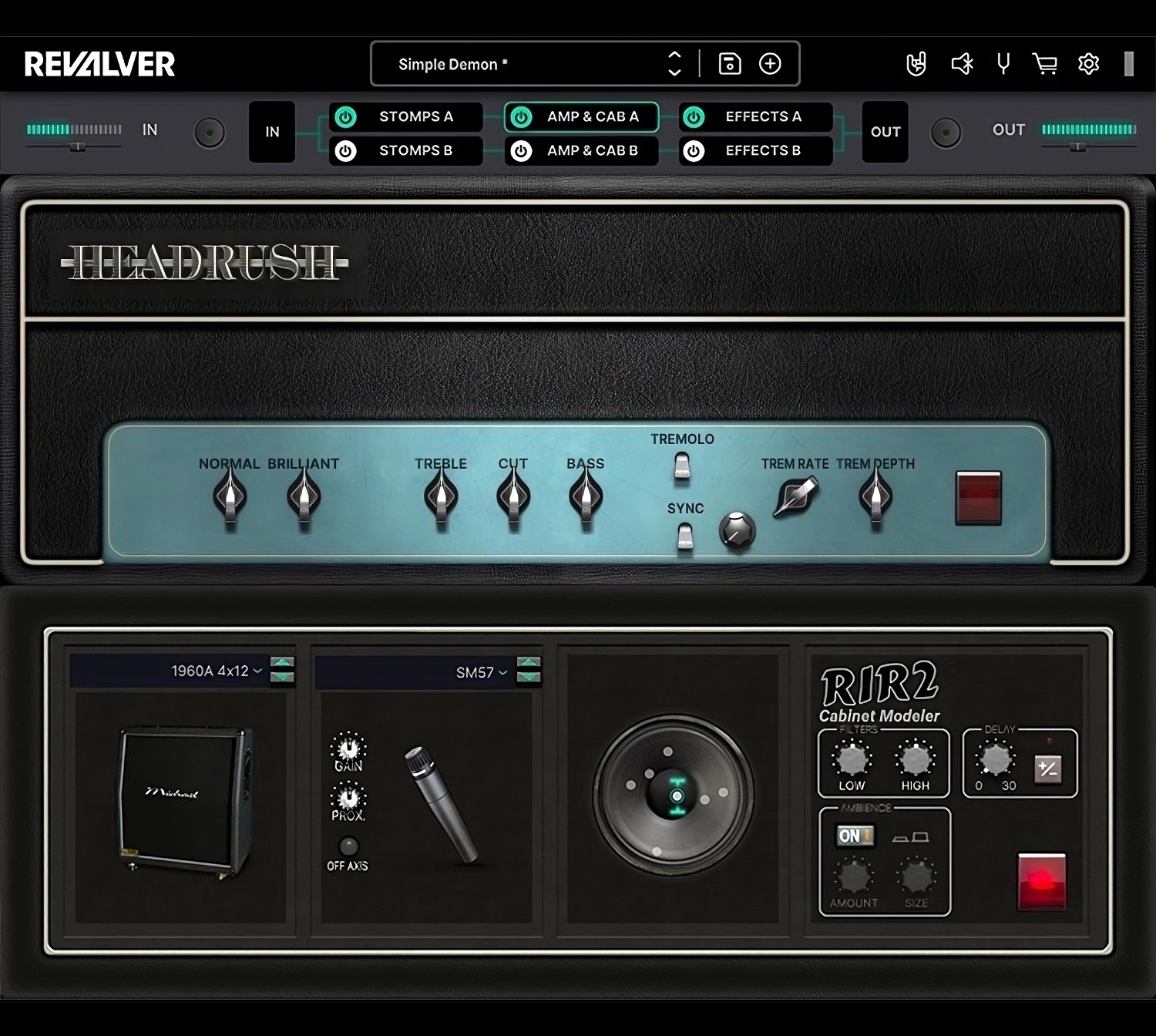Add new preset with plus icon

pyautogui.click(x=770, y=64)
